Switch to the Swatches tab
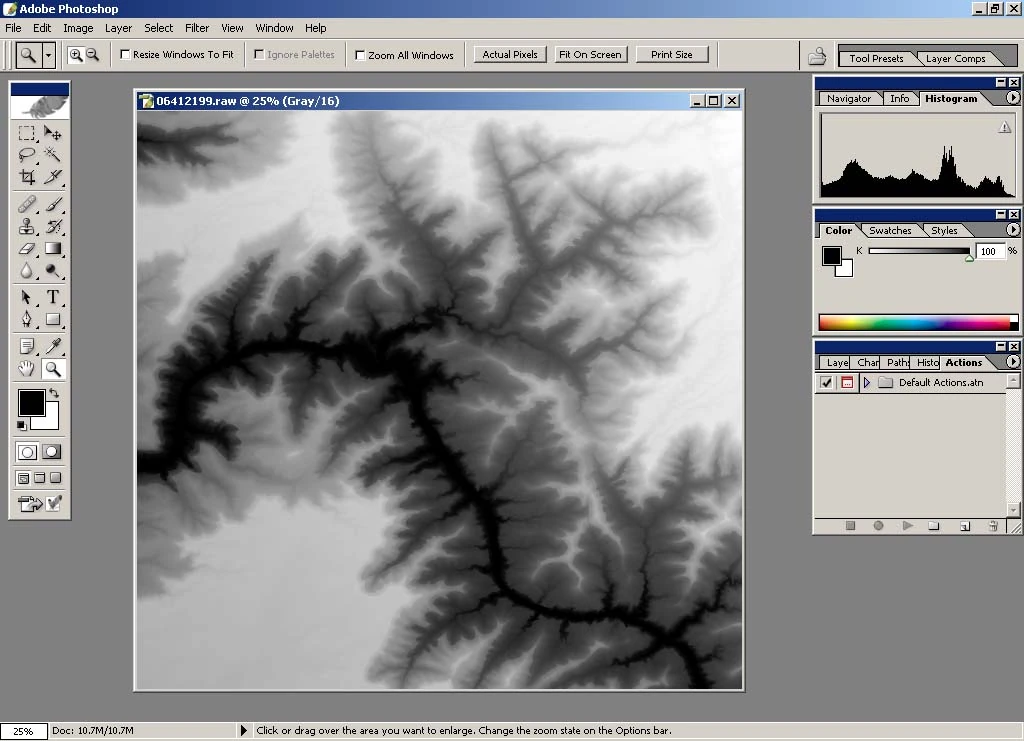Image resolution: width=1024 pixels, height=741 pixels. pyautogui.click(x=889, y=230)
